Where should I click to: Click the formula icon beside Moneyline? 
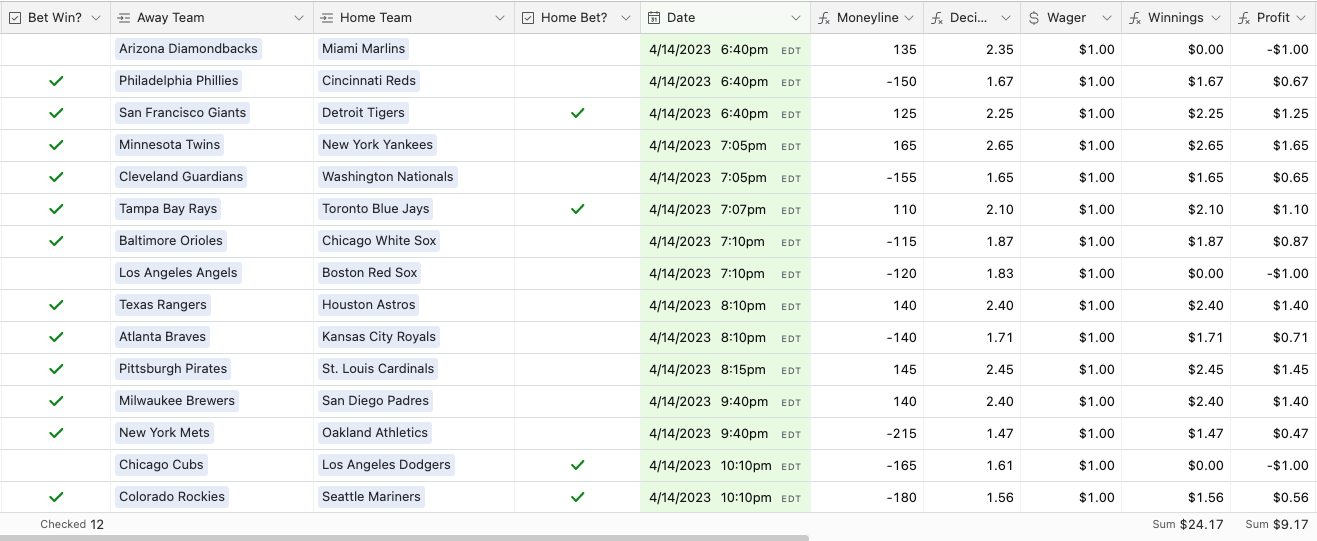click(824, 18)
